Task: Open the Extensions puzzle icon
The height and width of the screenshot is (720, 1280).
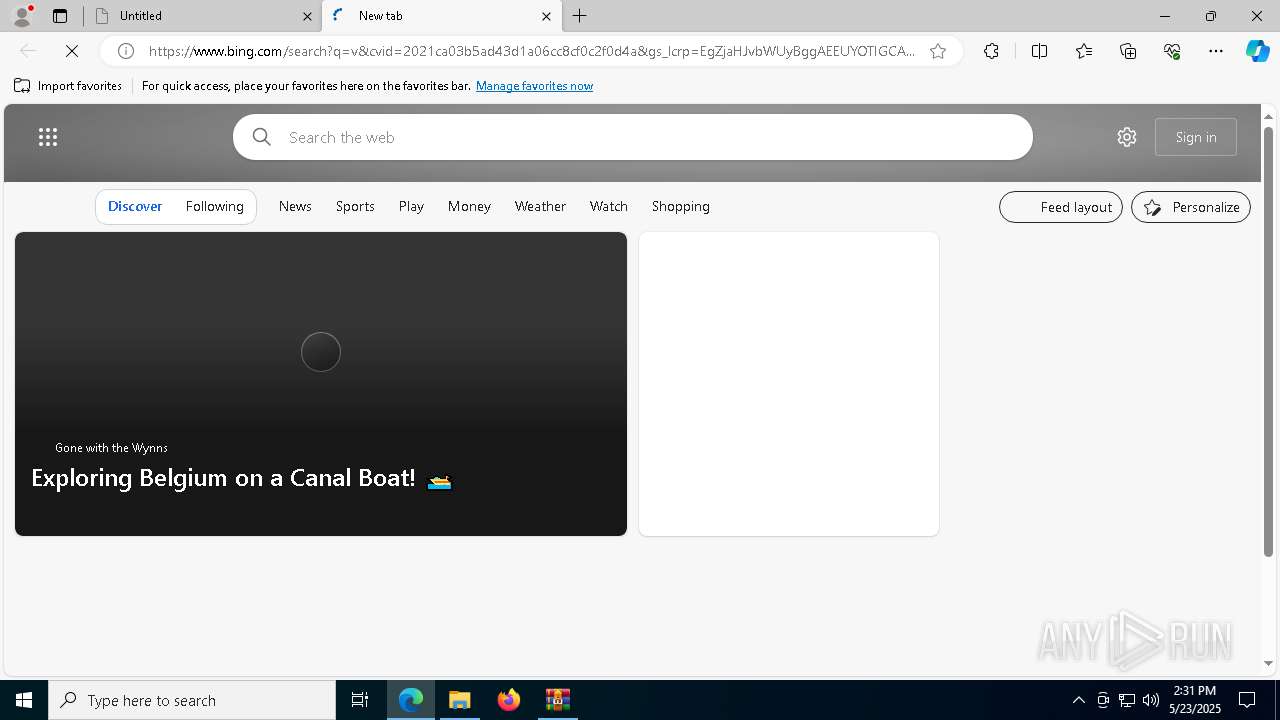Action: tap(991, 51)
